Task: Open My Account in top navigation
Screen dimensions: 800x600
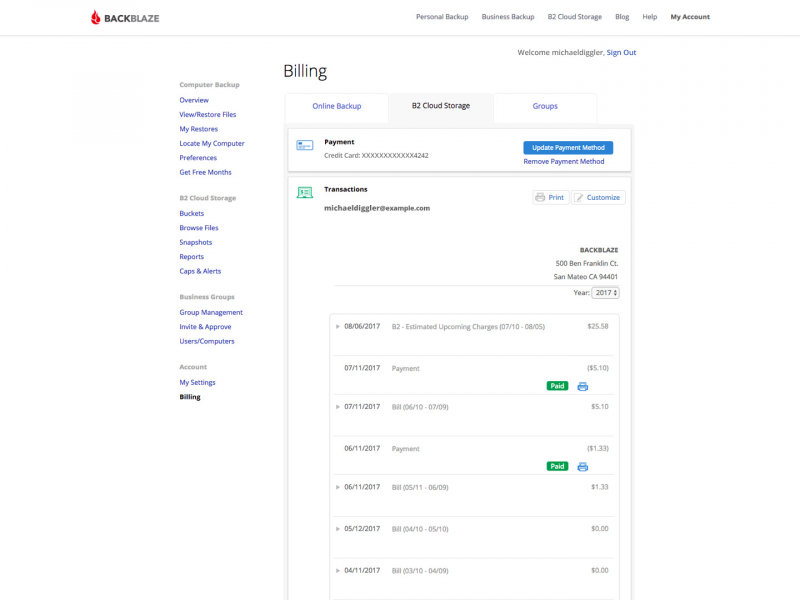Action: click(x=690, y=17)
